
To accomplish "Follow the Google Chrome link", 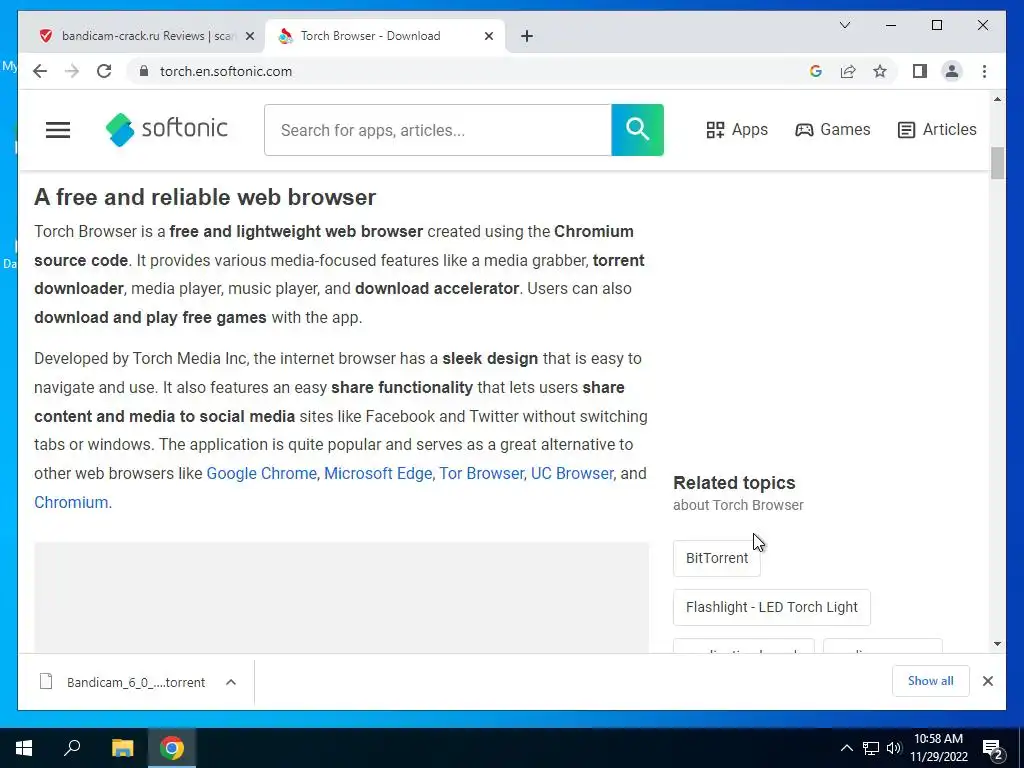I will [x=261, y=473].
